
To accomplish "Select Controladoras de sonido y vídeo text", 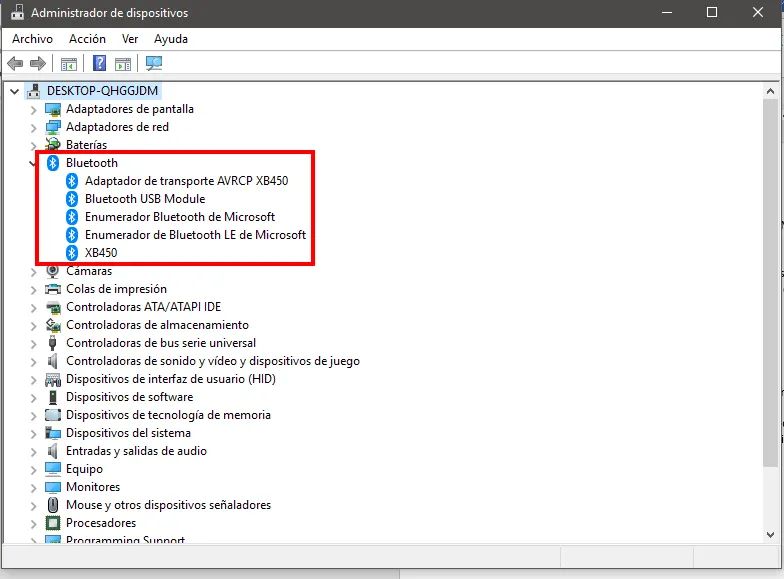I will [213, 361].
